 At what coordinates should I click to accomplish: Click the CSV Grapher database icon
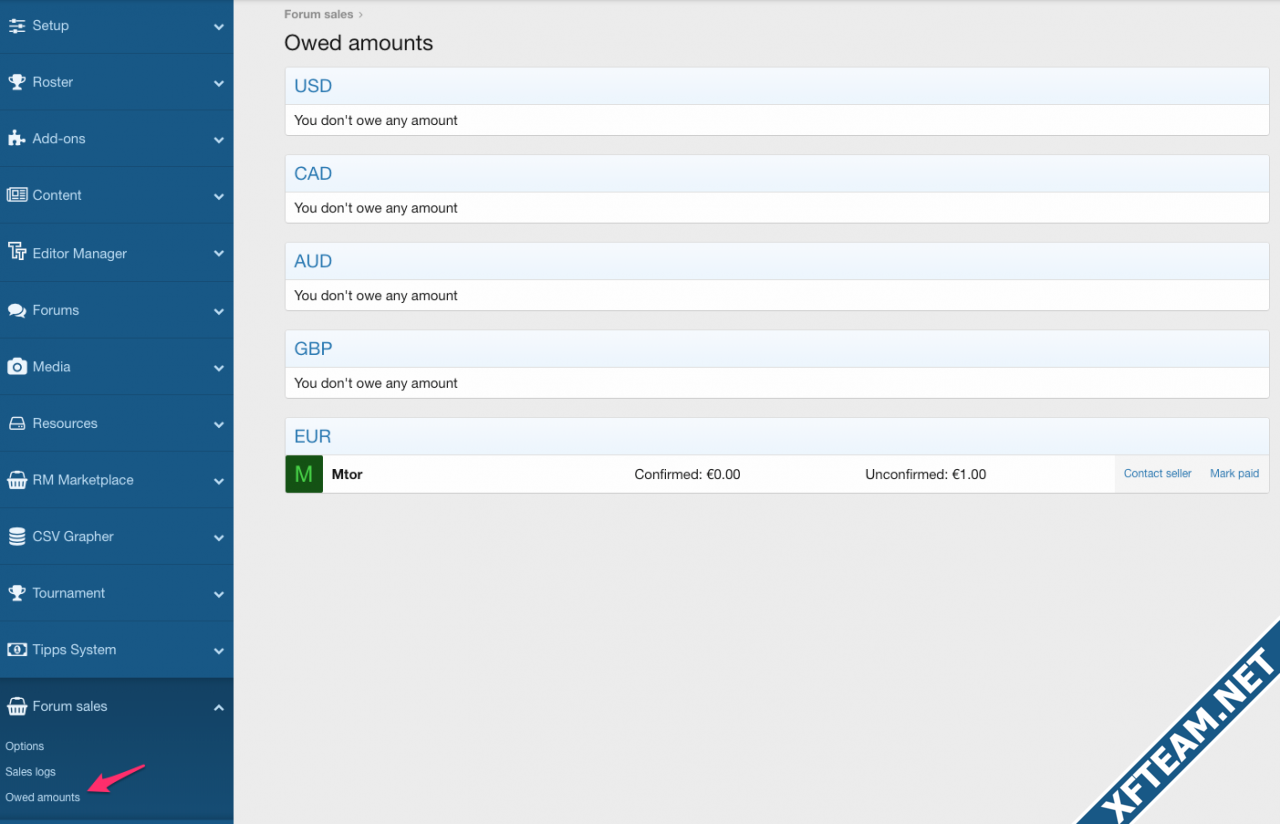[17, 537]
